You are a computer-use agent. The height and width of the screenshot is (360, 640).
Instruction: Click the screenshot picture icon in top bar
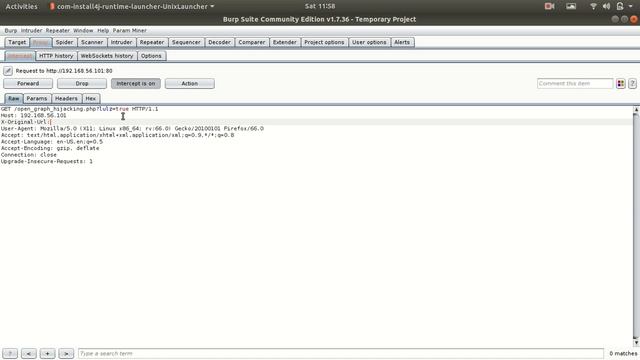point(571,6)
